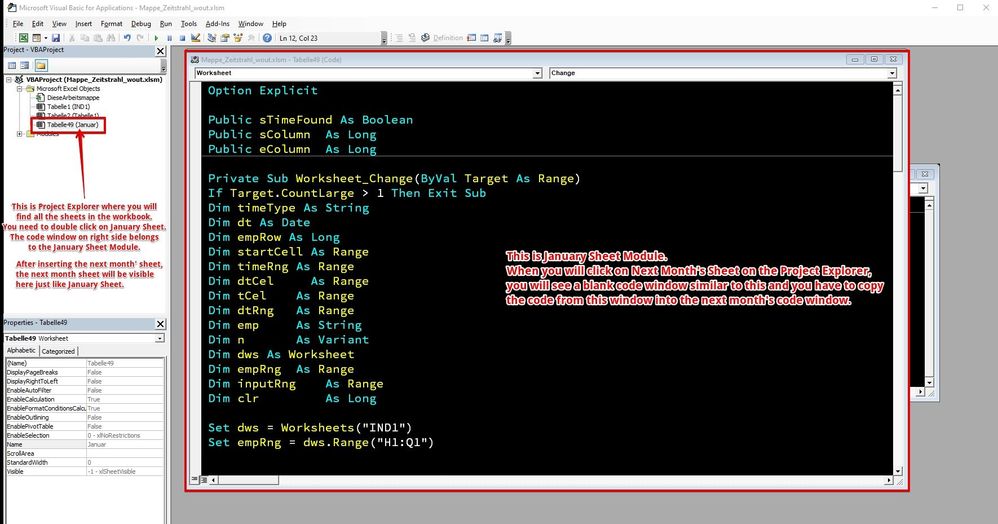Click the grayed Toolbox toolbar icon

coord(251,38)
